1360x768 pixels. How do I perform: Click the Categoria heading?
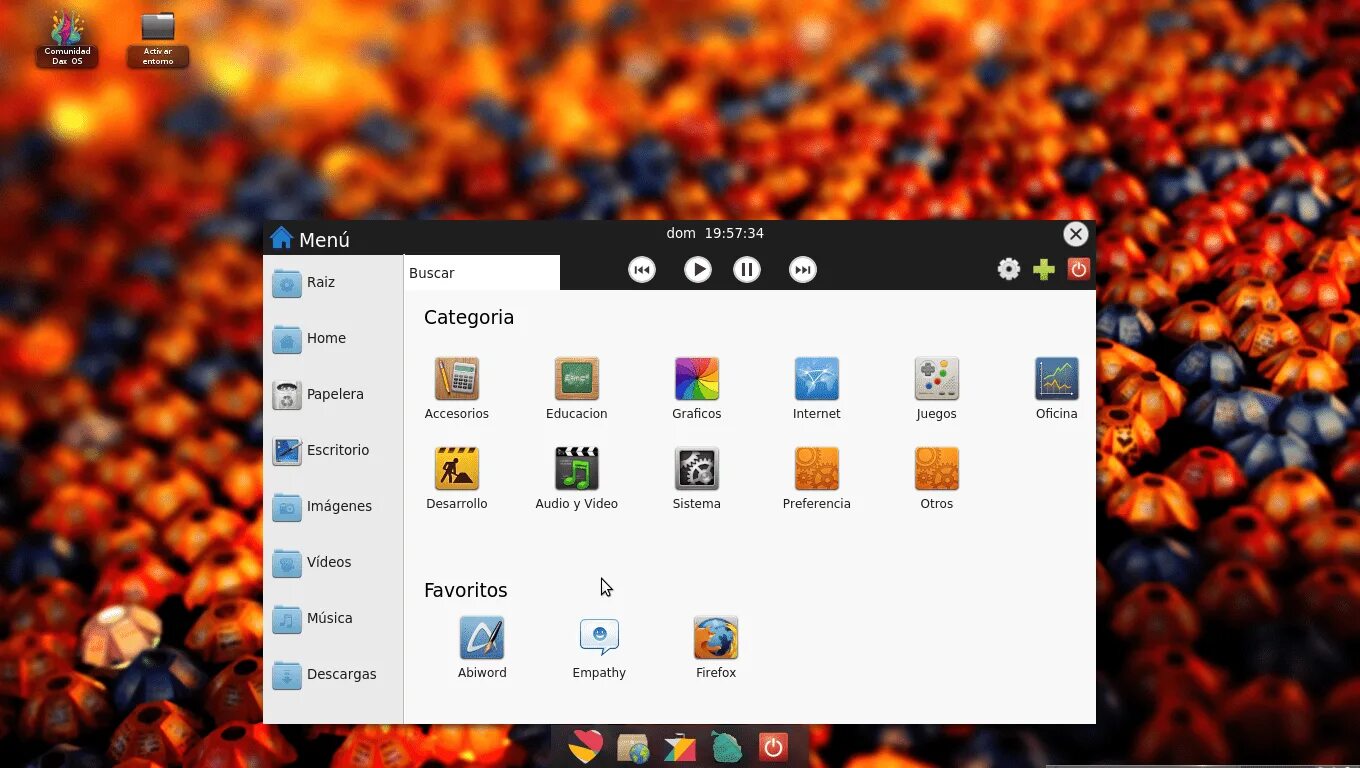tap(469, 317)
